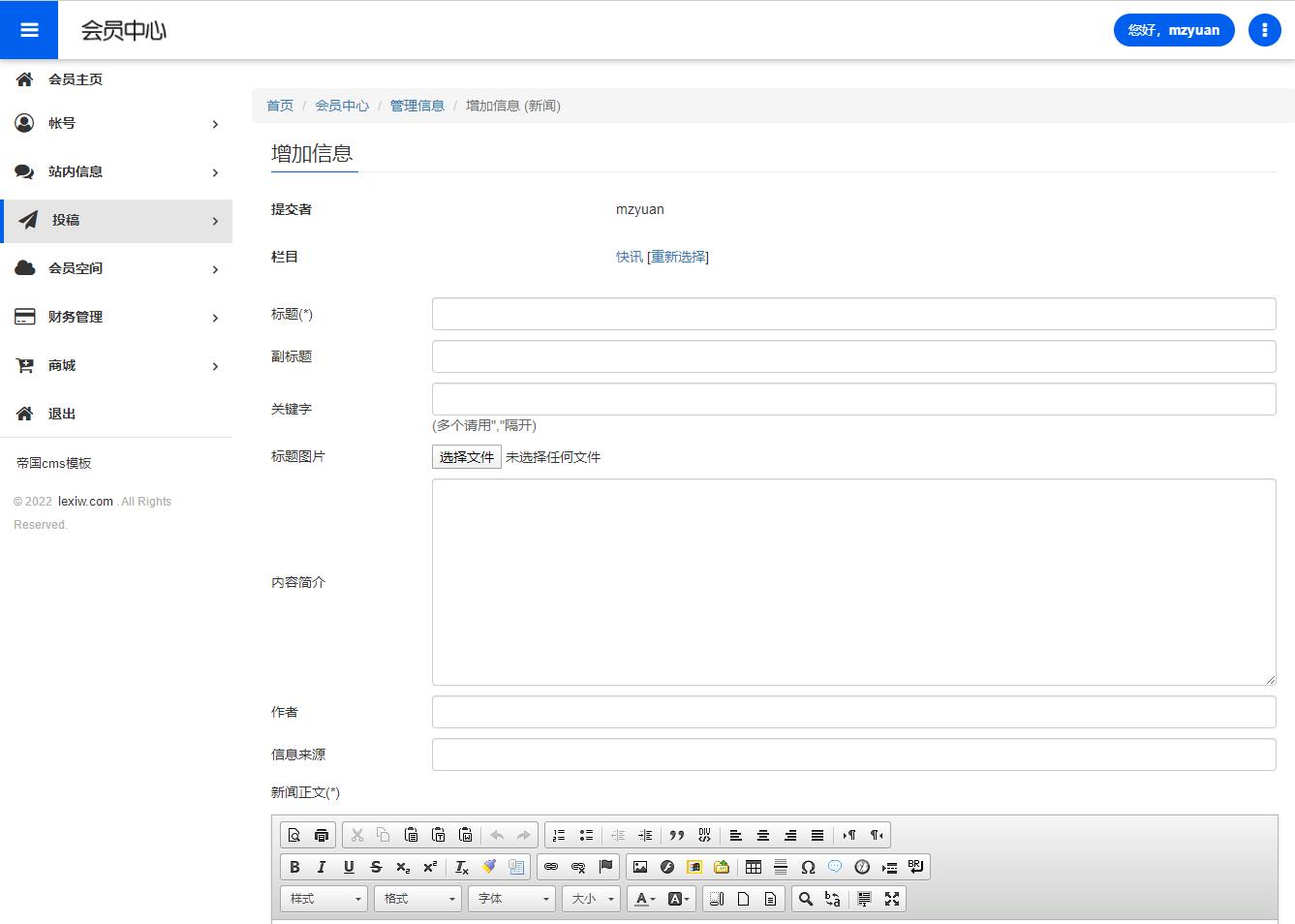Viewport: 1295px width, 924px height.
Task: Click the insert image icon
Action: 640,867
